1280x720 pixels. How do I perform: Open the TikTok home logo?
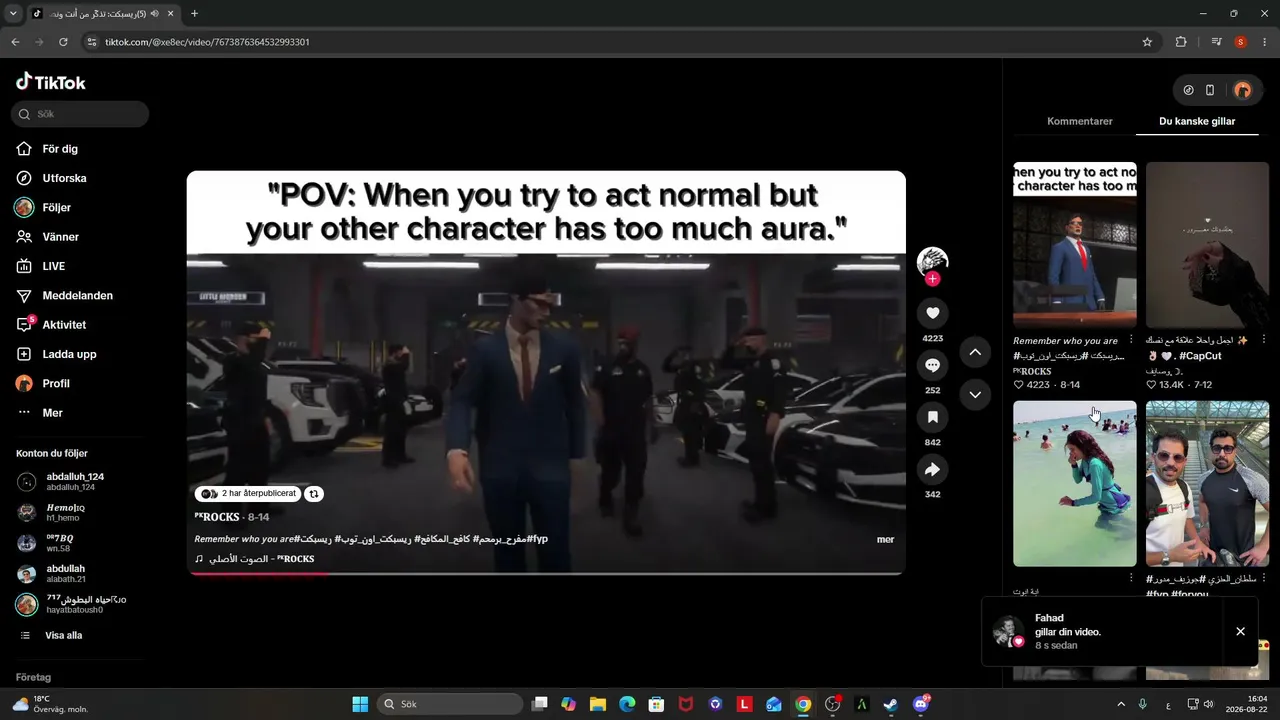point(50,82)
